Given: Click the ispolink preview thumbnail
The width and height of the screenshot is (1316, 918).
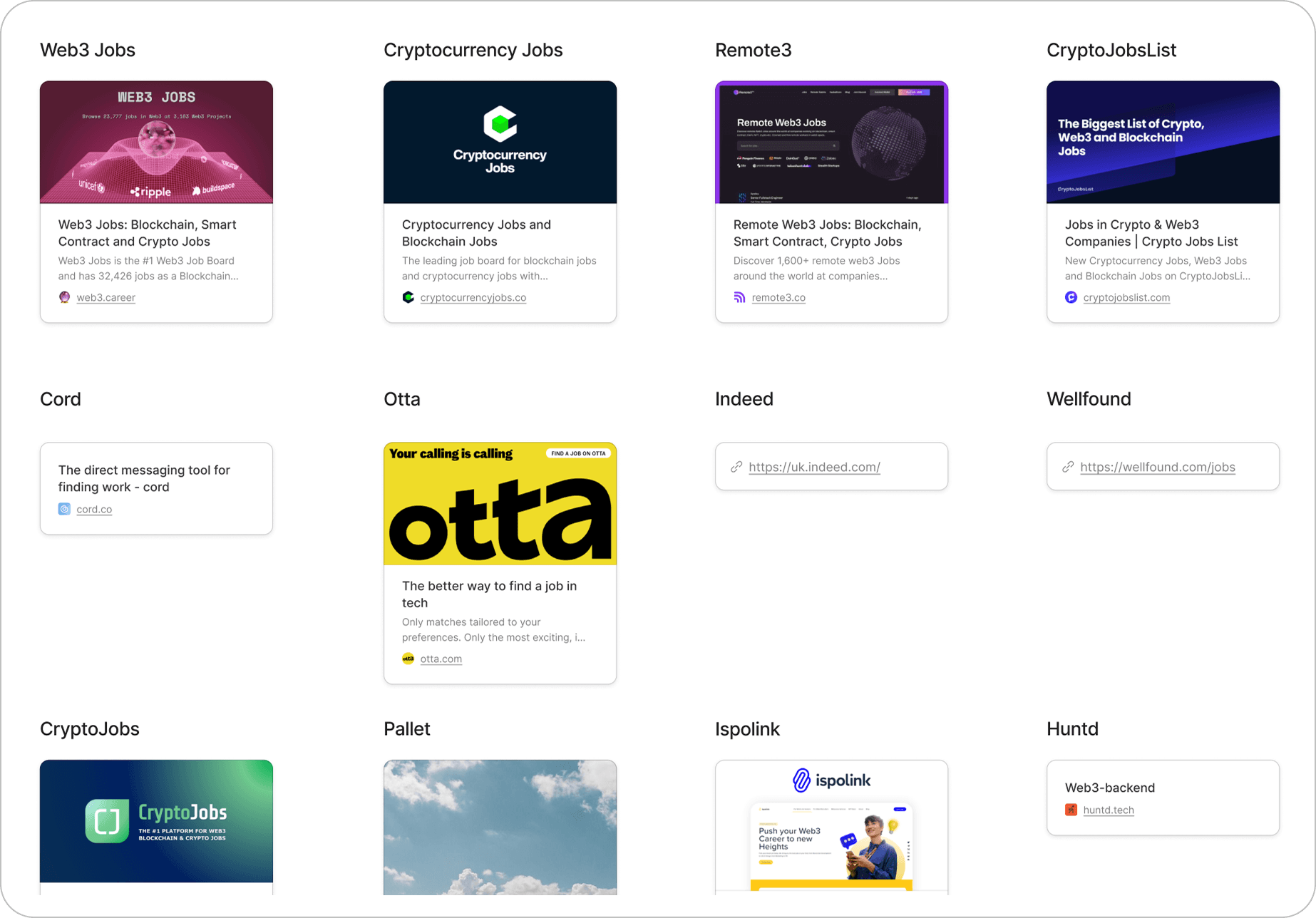Looking at the screenshot, I should pos(831,825).
